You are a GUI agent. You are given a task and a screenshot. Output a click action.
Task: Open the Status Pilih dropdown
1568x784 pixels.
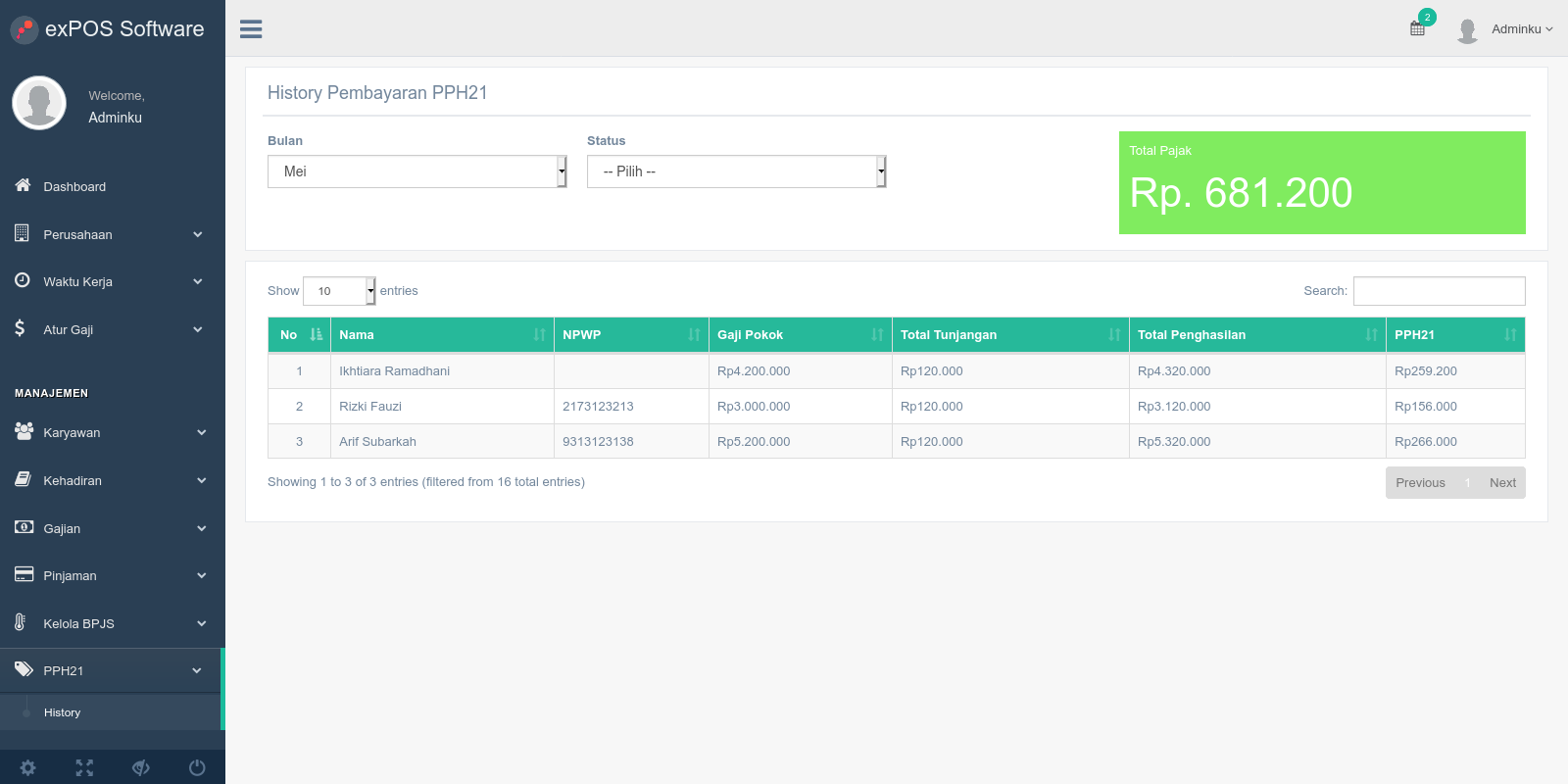click(737, 171)
